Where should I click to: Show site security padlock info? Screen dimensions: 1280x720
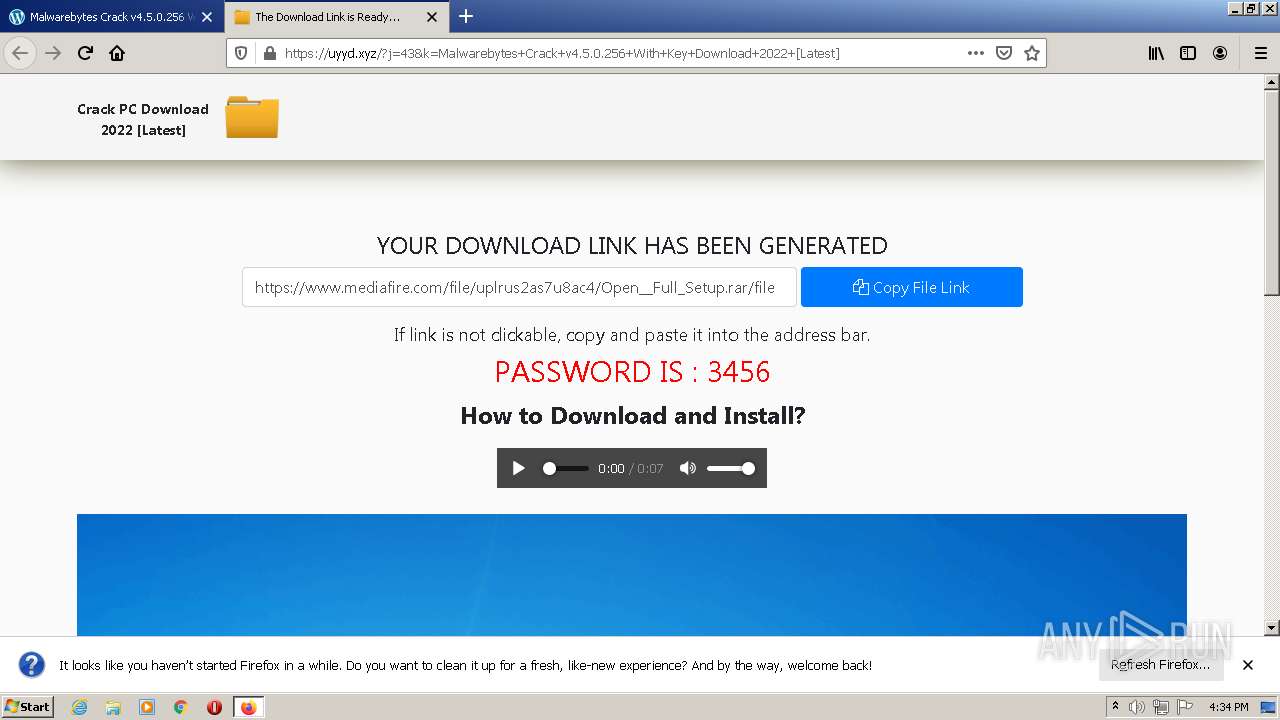coord(268,53)
